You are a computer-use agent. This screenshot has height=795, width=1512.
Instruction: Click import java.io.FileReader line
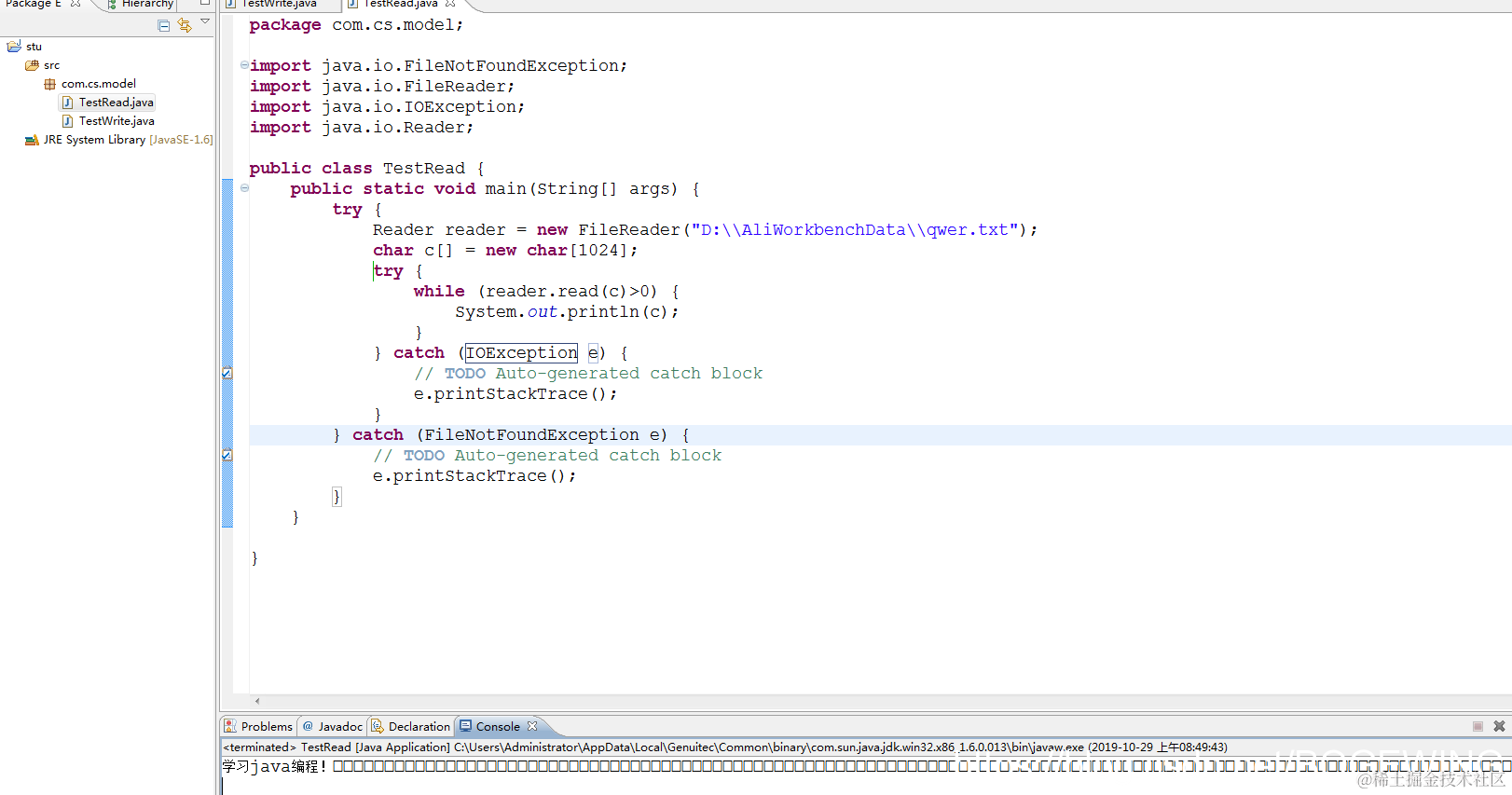coord(382,86)
